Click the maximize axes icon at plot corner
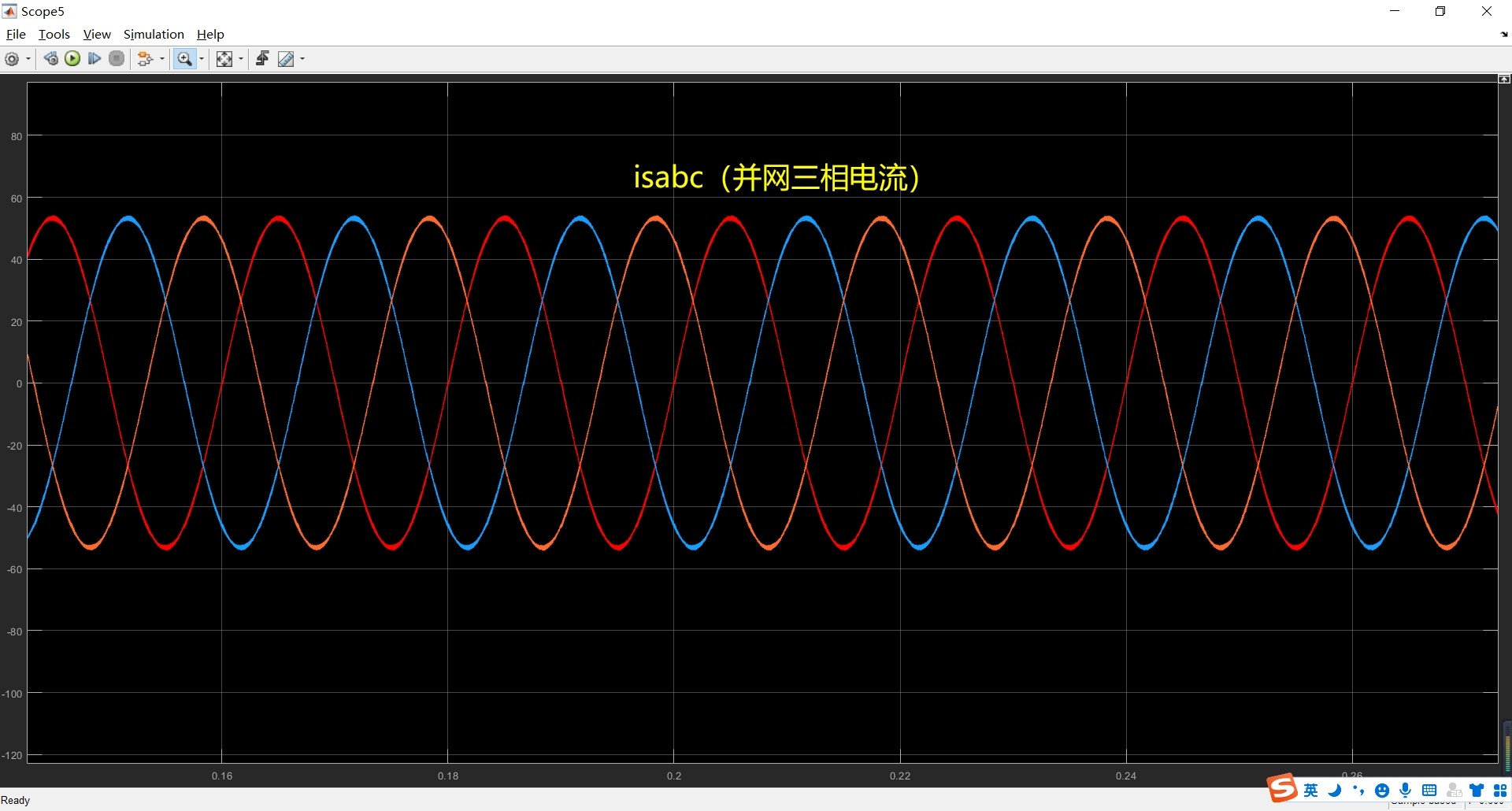This screenshot has width=1512, height=811. (1504, 79)
